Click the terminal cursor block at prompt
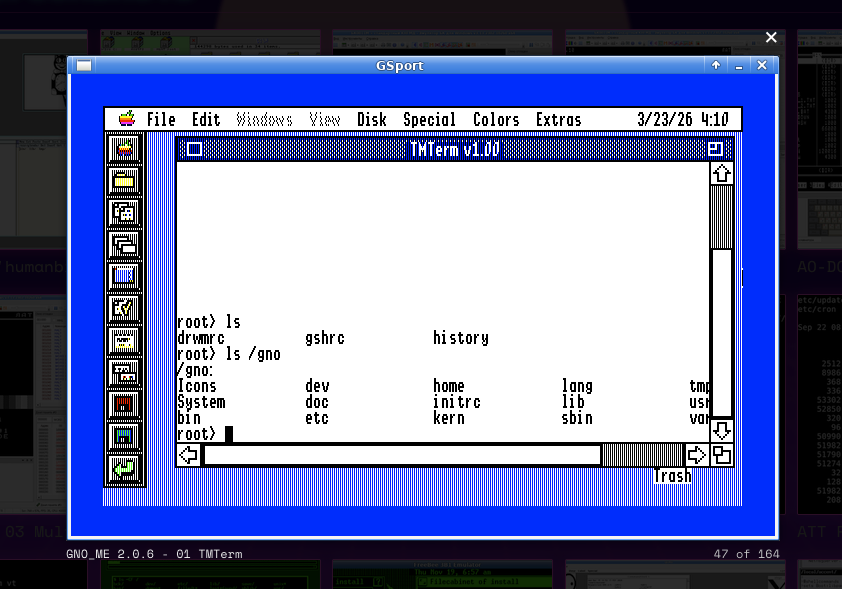842x589 pixels. [x=229, y=434]
